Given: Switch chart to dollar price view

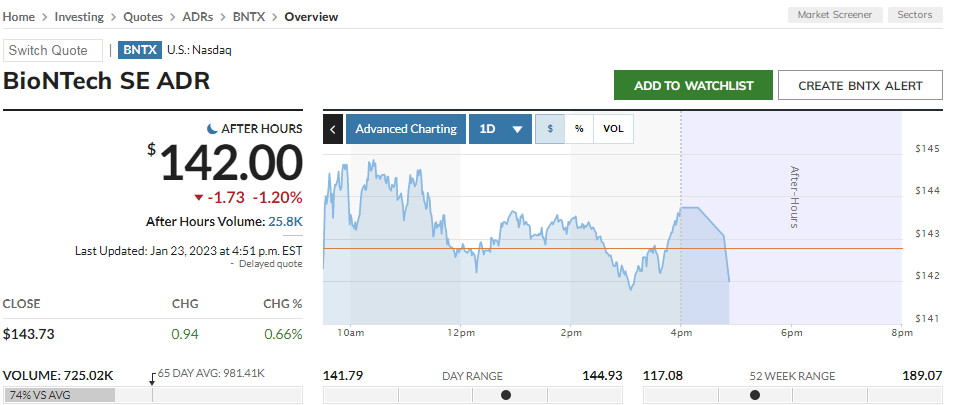Looking at the screenshot, I should click(549, 129).
